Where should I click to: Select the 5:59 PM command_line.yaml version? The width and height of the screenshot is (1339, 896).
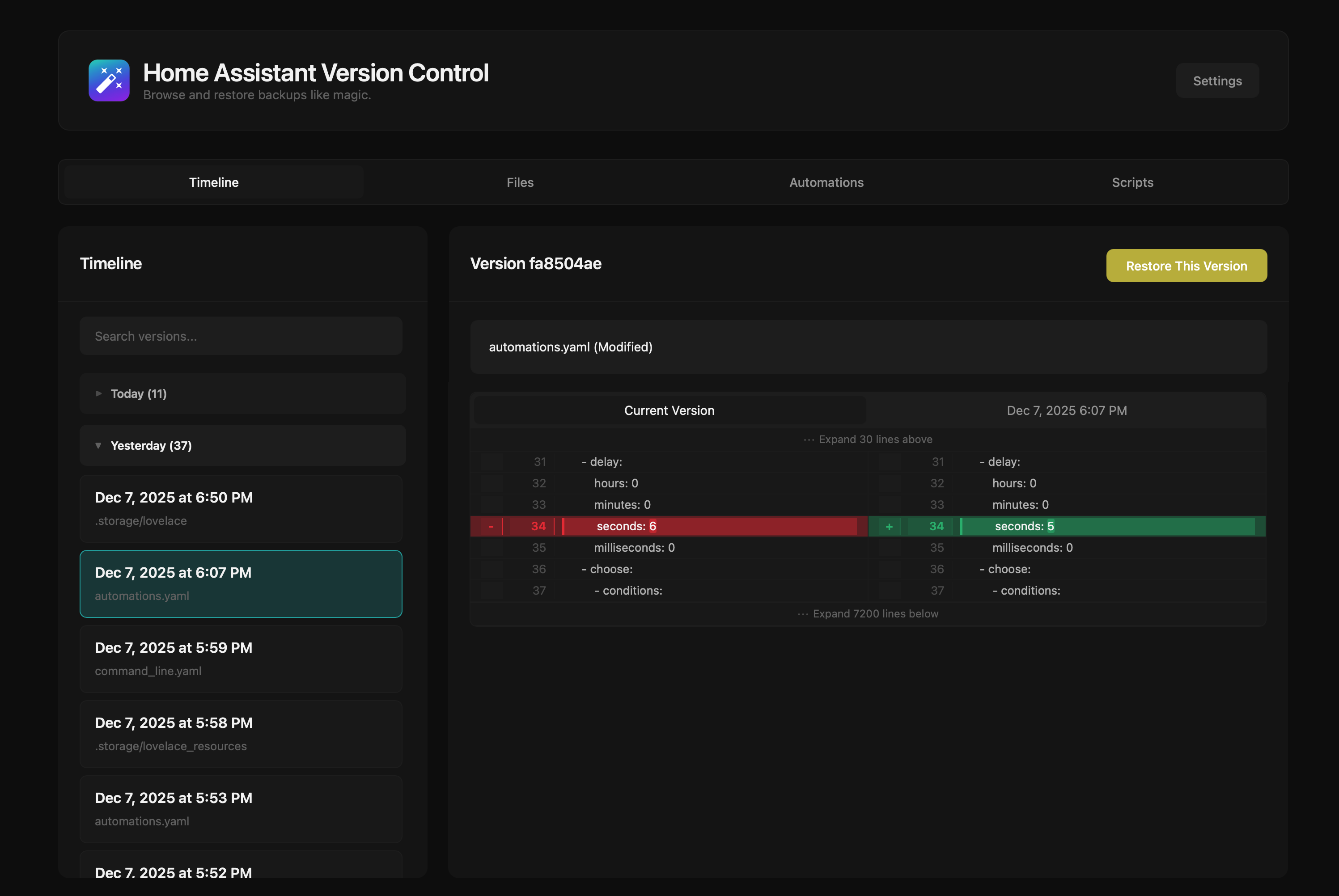(x=241, y=658)
